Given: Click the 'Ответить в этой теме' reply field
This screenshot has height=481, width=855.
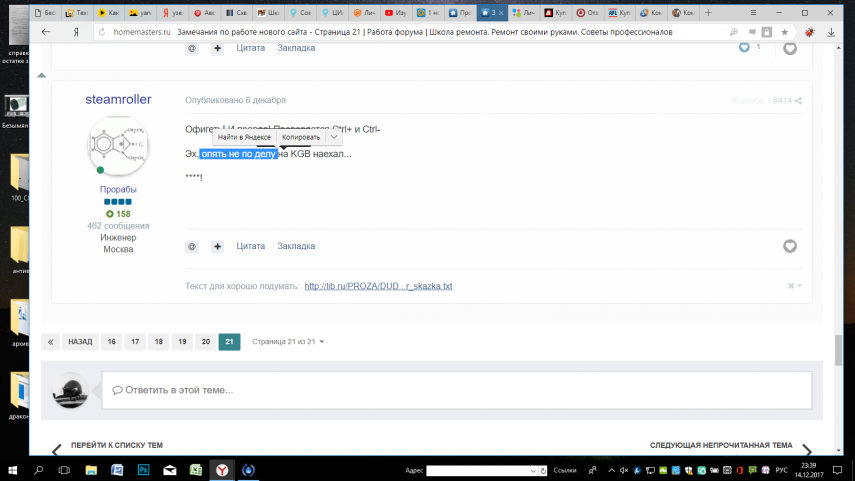Looking at the screenshot, I should coord(455,390).
